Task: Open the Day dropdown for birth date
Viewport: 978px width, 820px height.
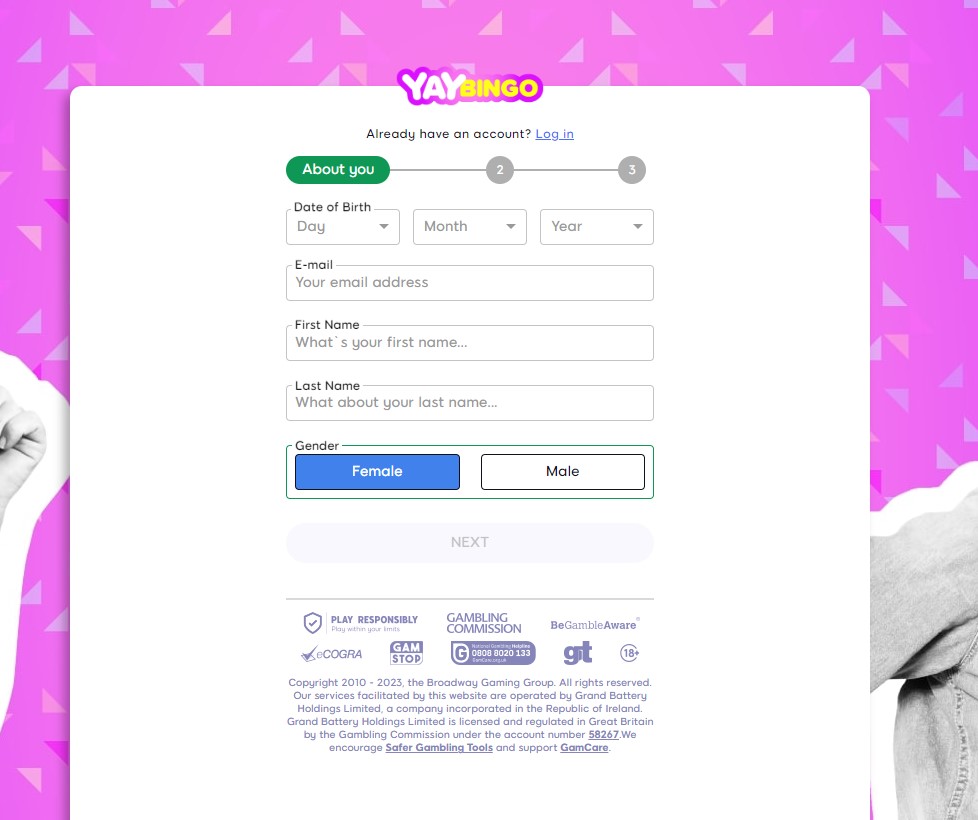Action: pyautogui.click(x=342, y=226)
